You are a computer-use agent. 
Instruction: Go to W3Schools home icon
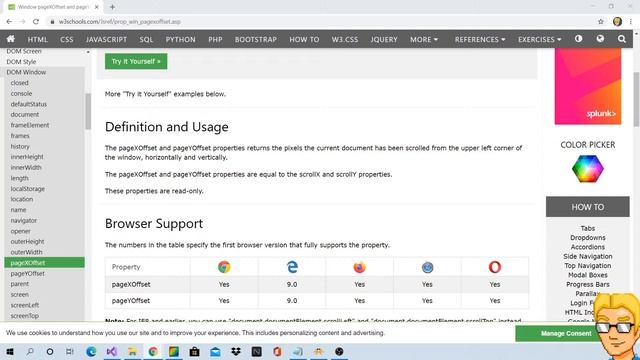[x=11, y=39]
